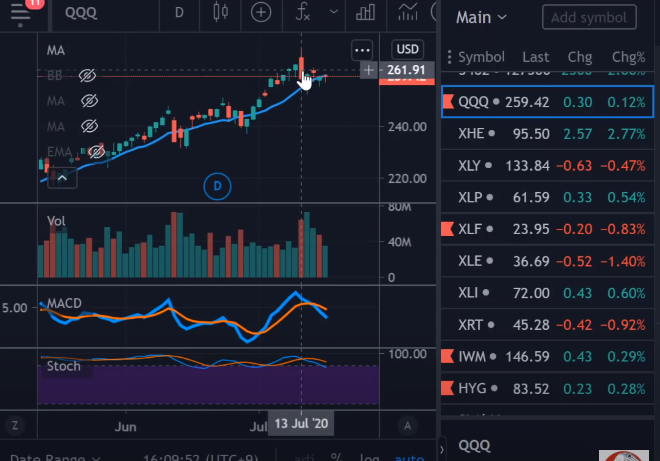Click the red flag on QQQ row
The image size is (660, 461).
click(448, 101)
